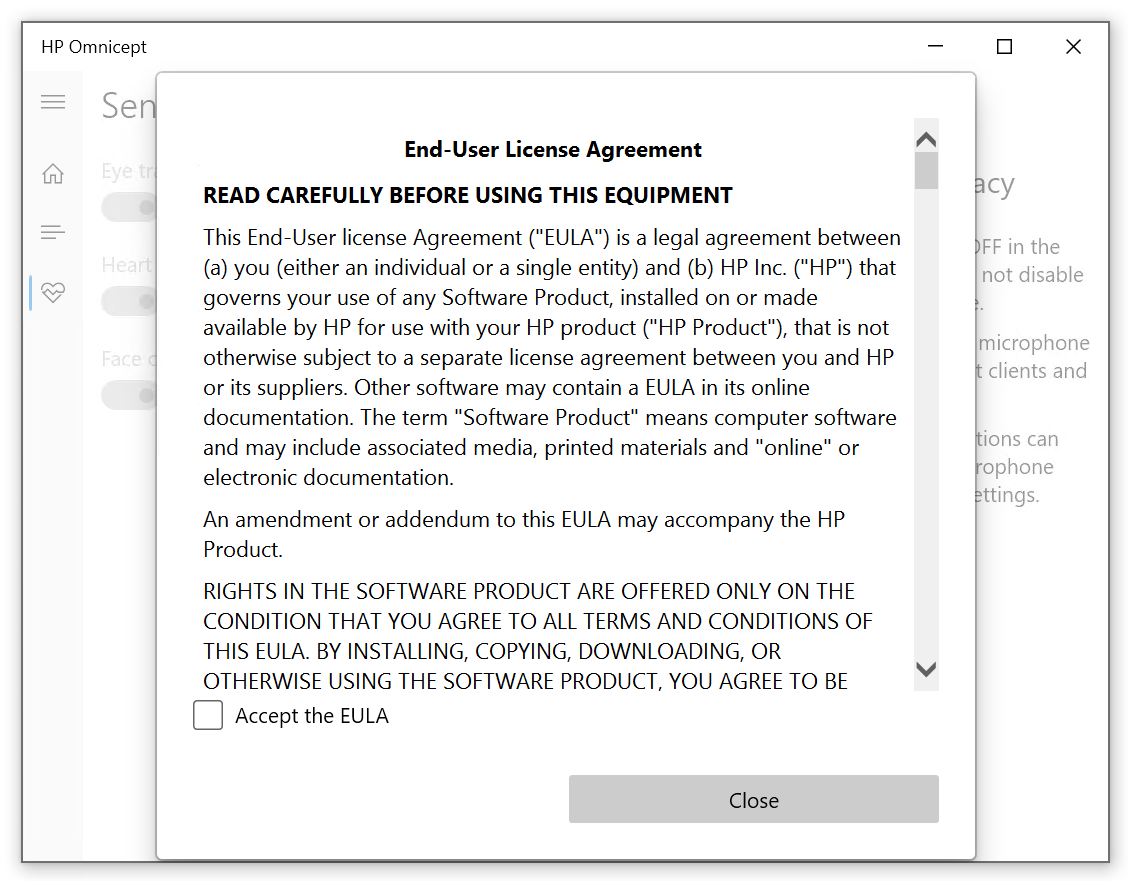Maximize the HP Omnicept window
This screenshot has width=1128, height=881.
(x=1004, y=47)
